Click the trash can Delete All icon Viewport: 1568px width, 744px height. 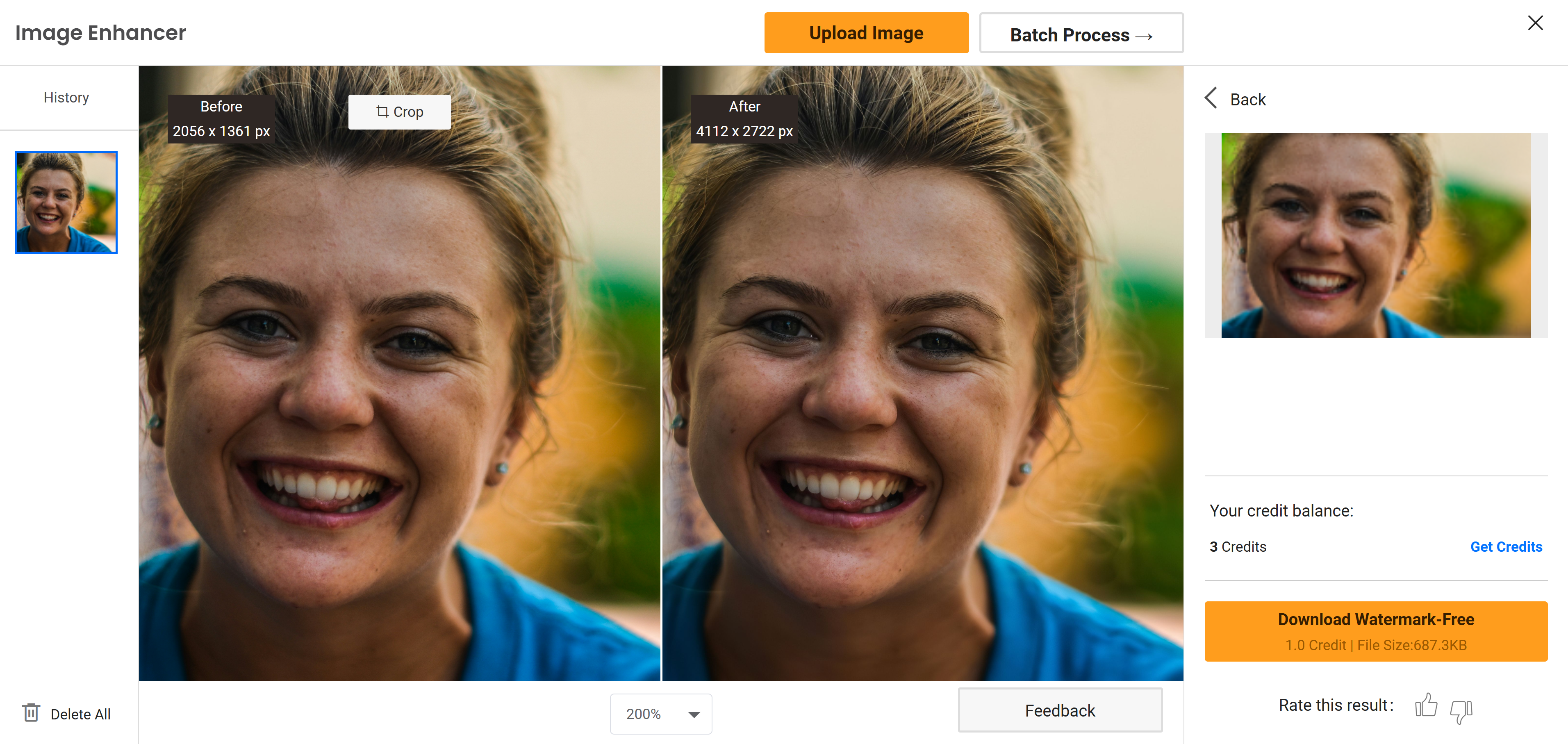pyautogui.click(x=31, y=713)
